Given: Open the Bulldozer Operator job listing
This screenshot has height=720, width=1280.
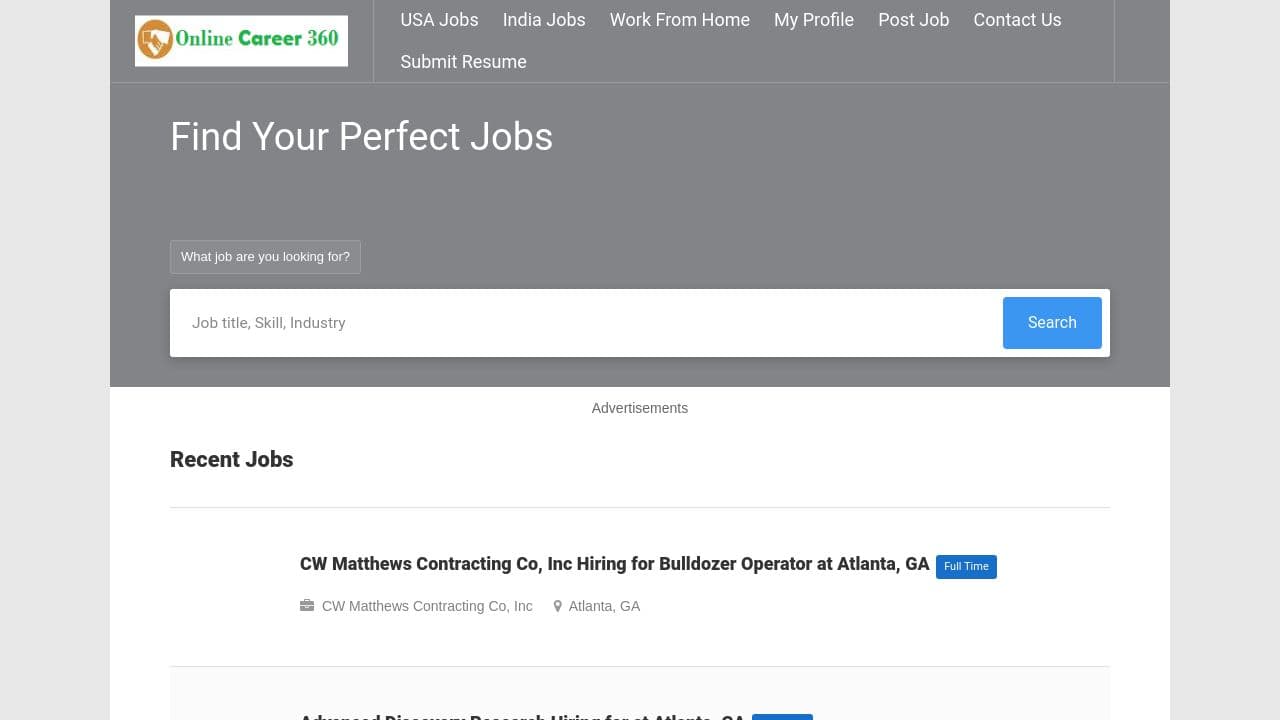Looking at the screenshot, I should [614, 564].
